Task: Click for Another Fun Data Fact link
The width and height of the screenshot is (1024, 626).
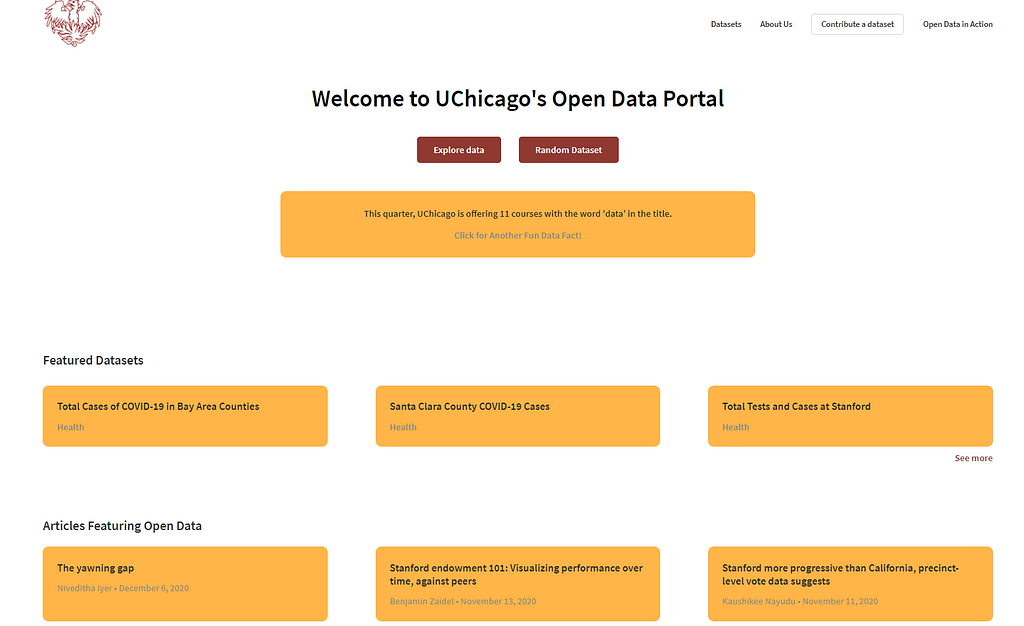Action: pyautogui.click(x=517, y=235)
